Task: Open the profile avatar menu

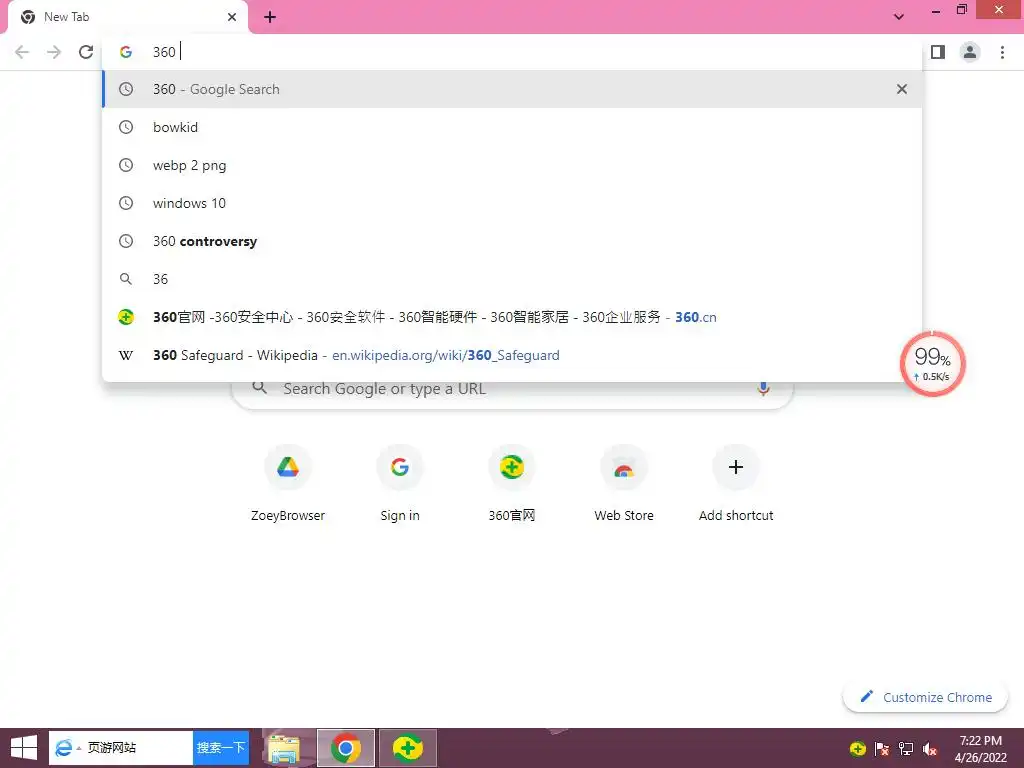Action: click(x=970, y=52)
